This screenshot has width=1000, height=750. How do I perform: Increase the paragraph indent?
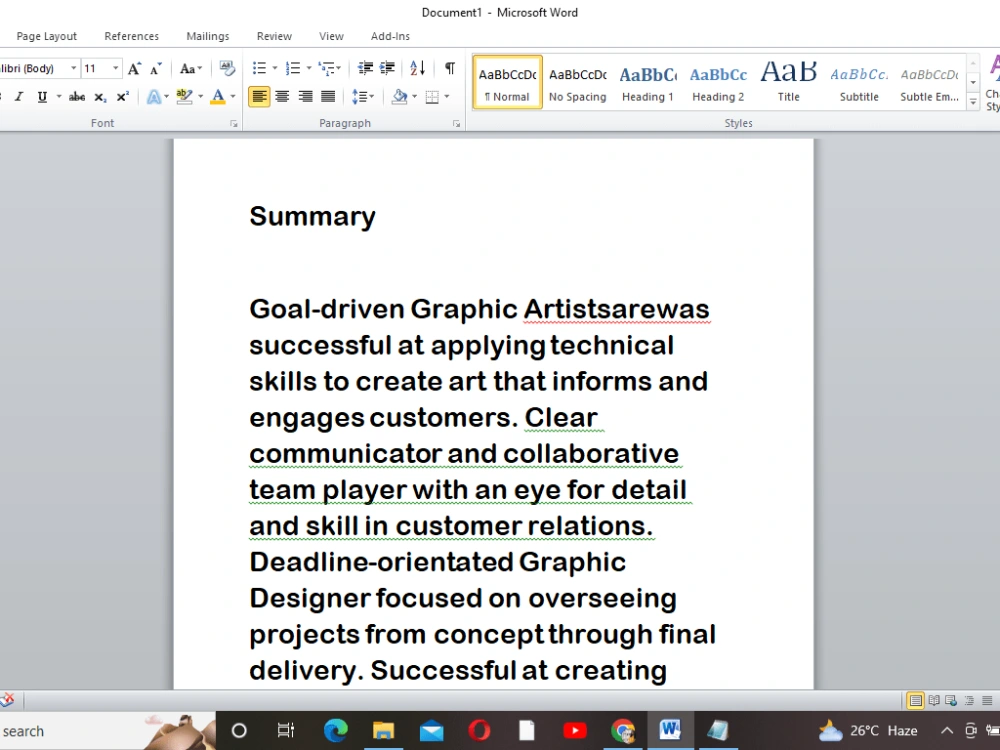tap(387, 68)
